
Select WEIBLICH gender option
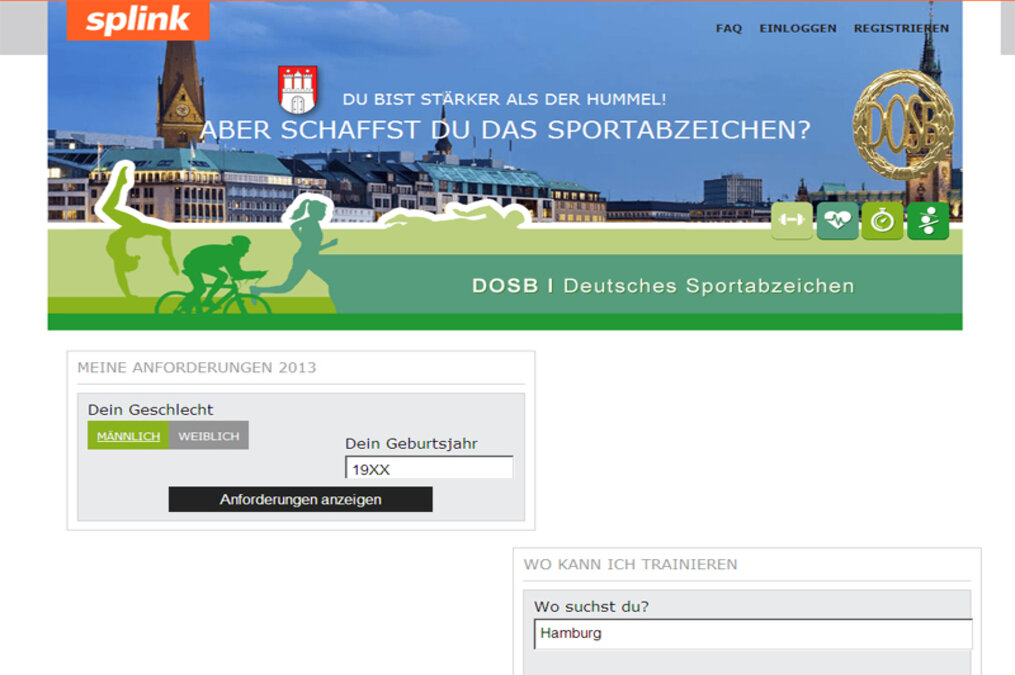[x=209, y=436]
